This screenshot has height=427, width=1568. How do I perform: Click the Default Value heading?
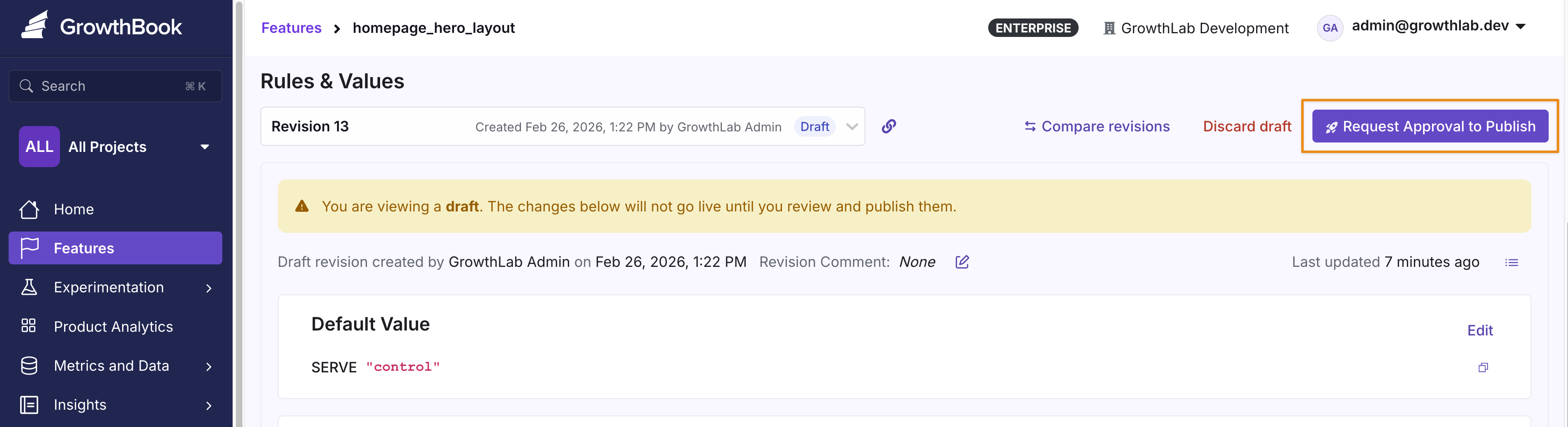[370, 324]
